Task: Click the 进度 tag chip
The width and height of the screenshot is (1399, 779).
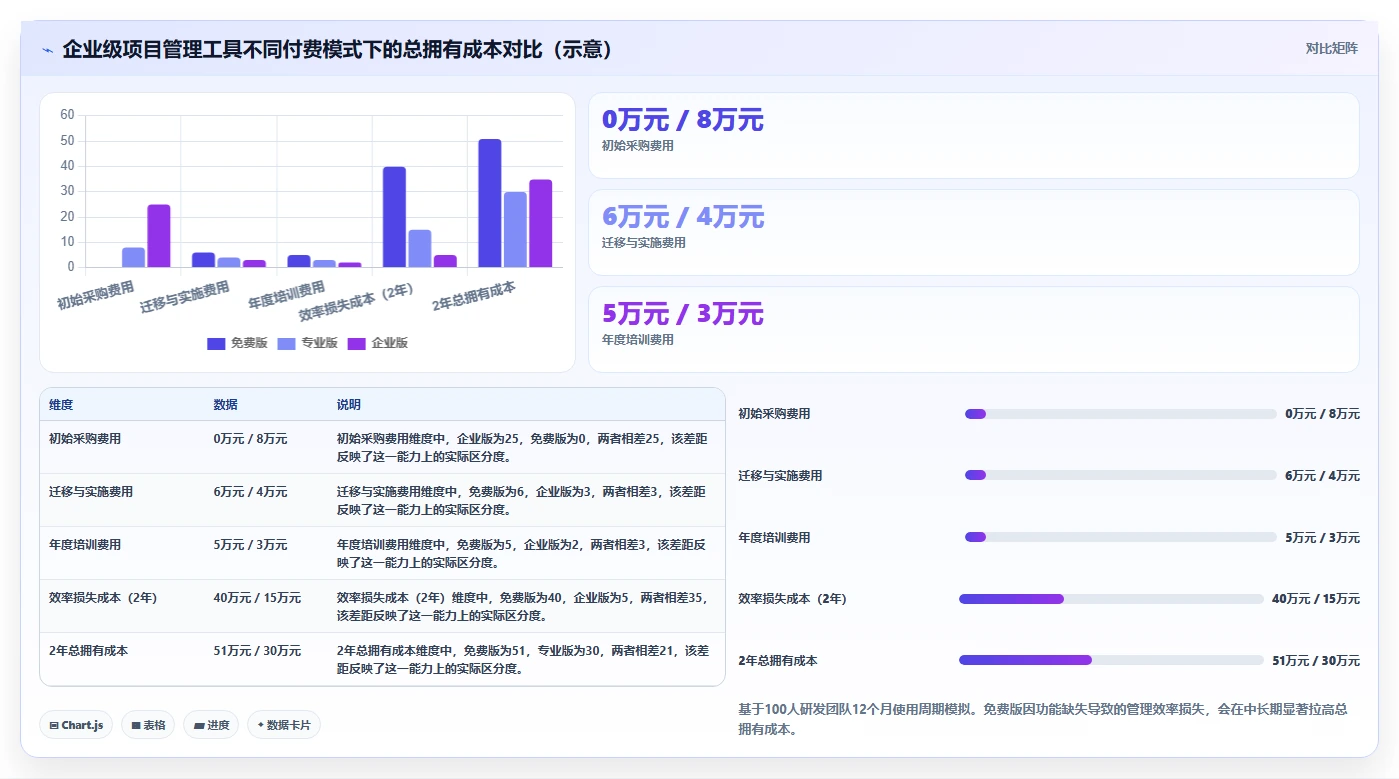Action: 211,725
